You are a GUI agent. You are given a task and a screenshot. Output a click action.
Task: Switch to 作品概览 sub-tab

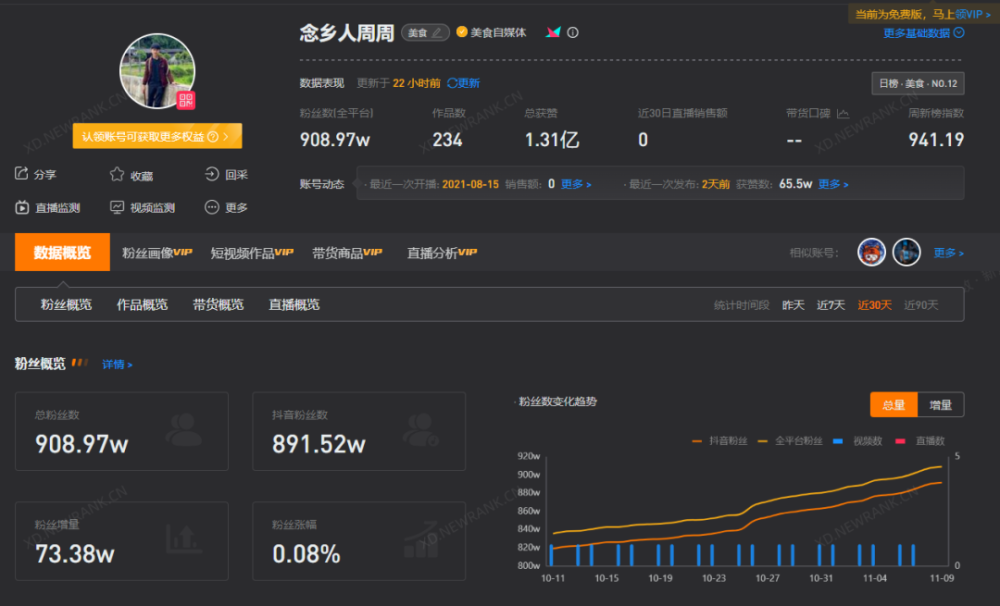(142, 305)
